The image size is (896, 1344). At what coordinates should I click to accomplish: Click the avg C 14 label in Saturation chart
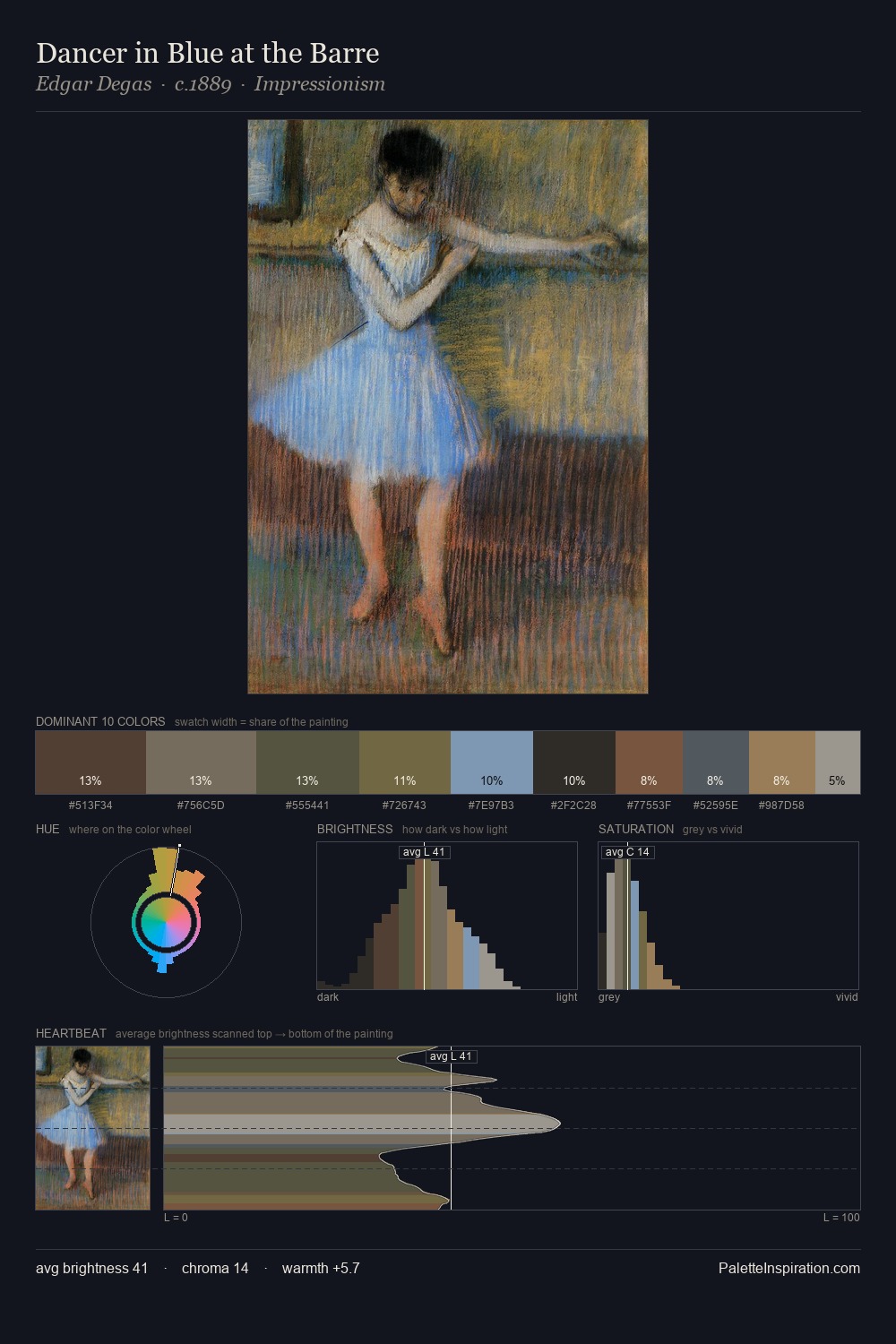point(627,852)
